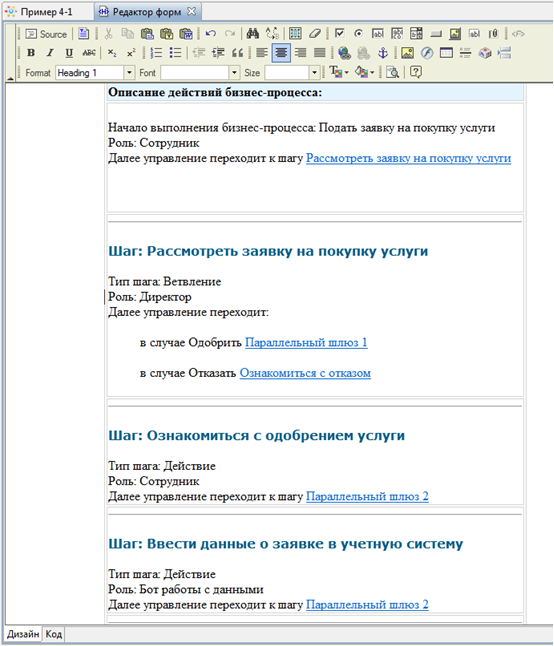Click the Redo arrow icon
Viewport: 554px width, 646px height.
click(230, 34)
